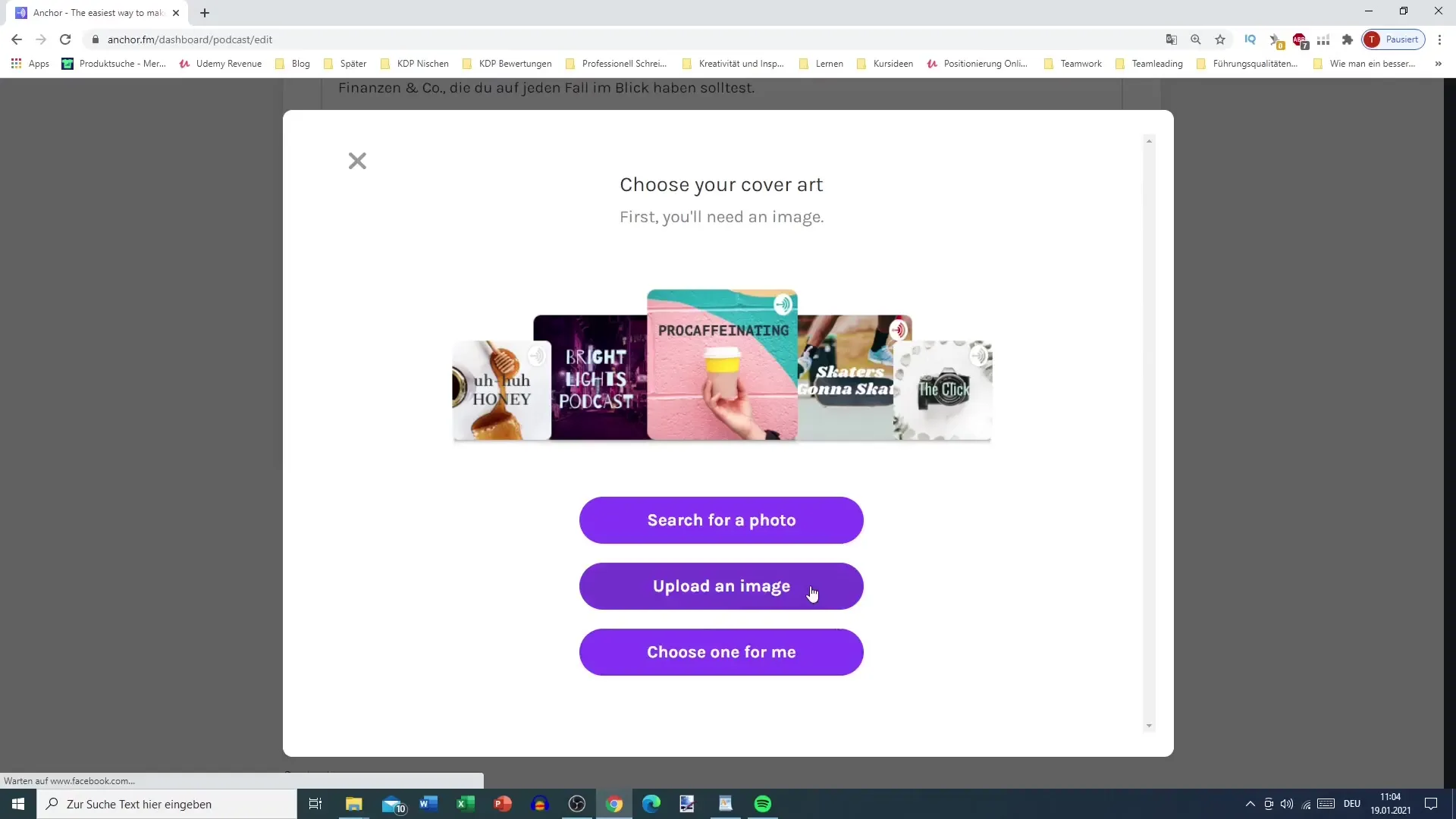Close the cover art dialog with the X

pyautogui.click(x=357, y=161)
